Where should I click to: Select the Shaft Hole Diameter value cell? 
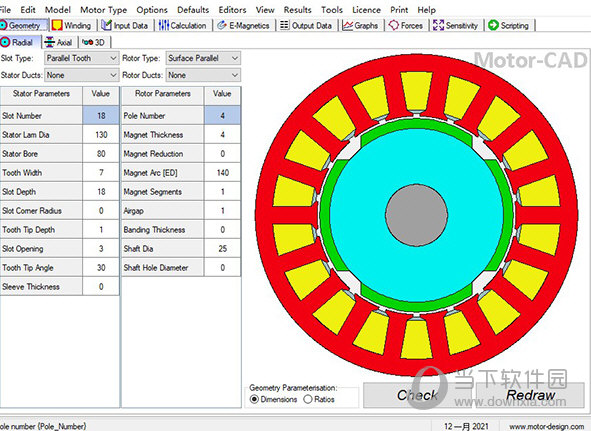(222, 267)
